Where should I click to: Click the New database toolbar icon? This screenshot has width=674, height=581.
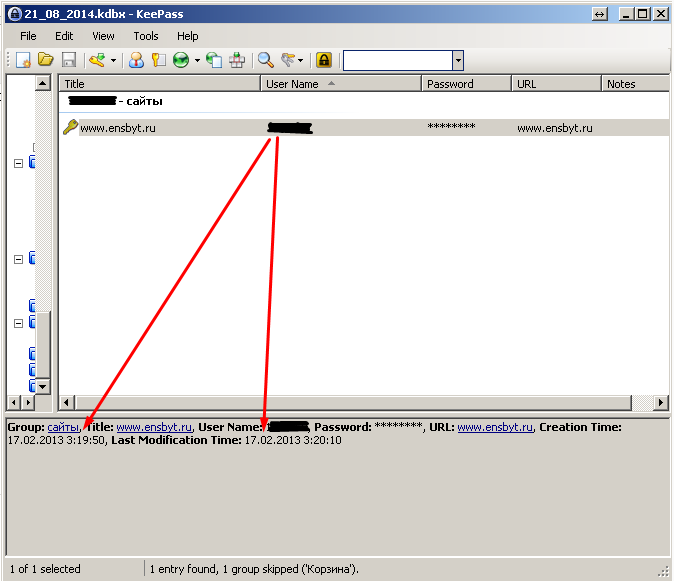point(23,60)
